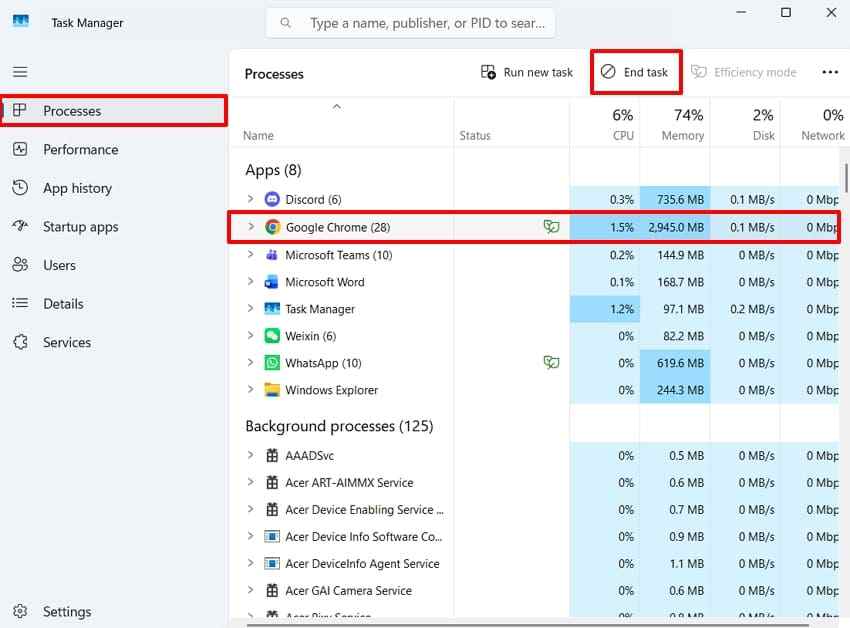Click the search magnifier icon

click(x=286, y=23)
